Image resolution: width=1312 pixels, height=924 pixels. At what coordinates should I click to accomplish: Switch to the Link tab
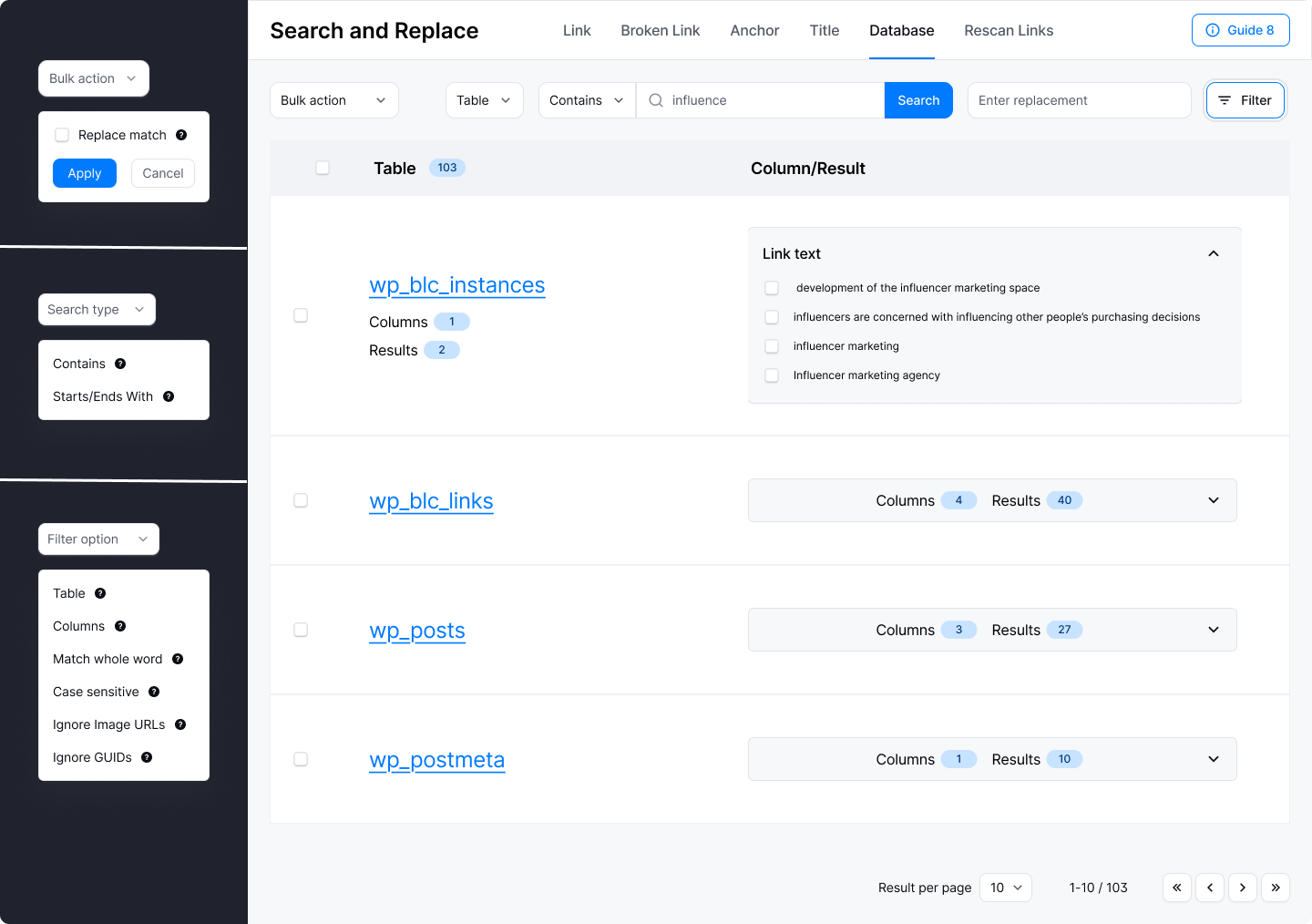(577, 30)
